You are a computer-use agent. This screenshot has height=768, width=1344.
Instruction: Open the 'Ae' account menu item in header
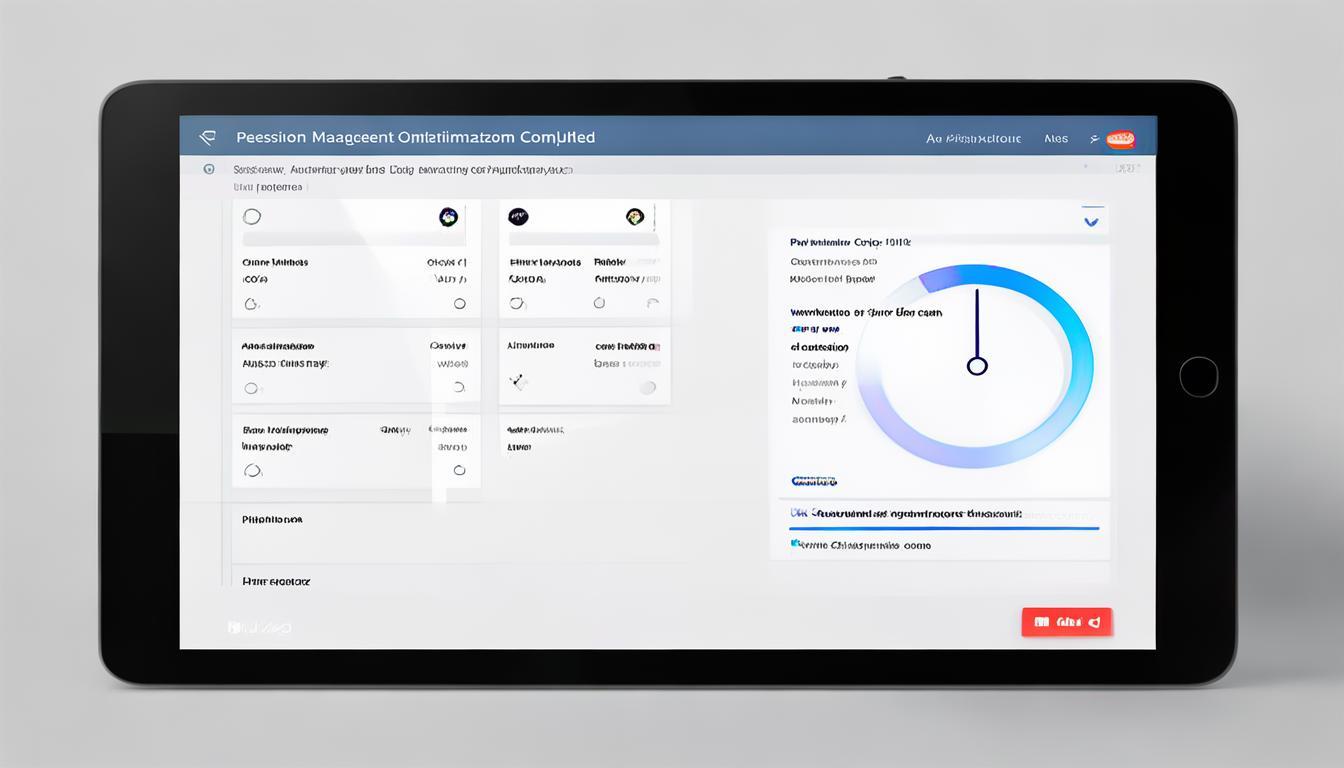tap(972, 139)
